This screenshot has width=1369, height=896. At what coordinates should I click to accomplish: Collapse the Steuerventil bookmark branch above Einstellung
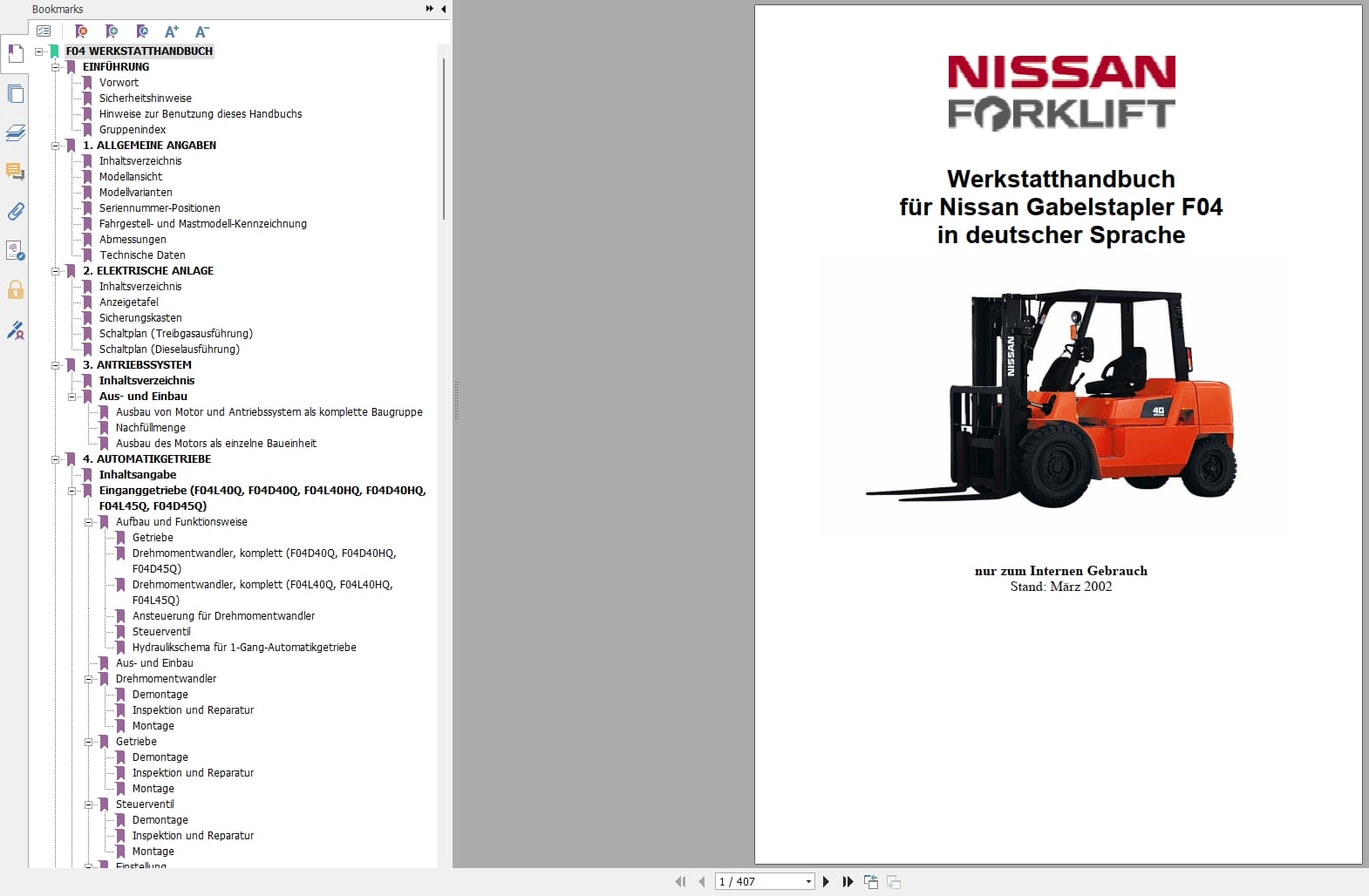pyautogui.click(x=89, y=804)
